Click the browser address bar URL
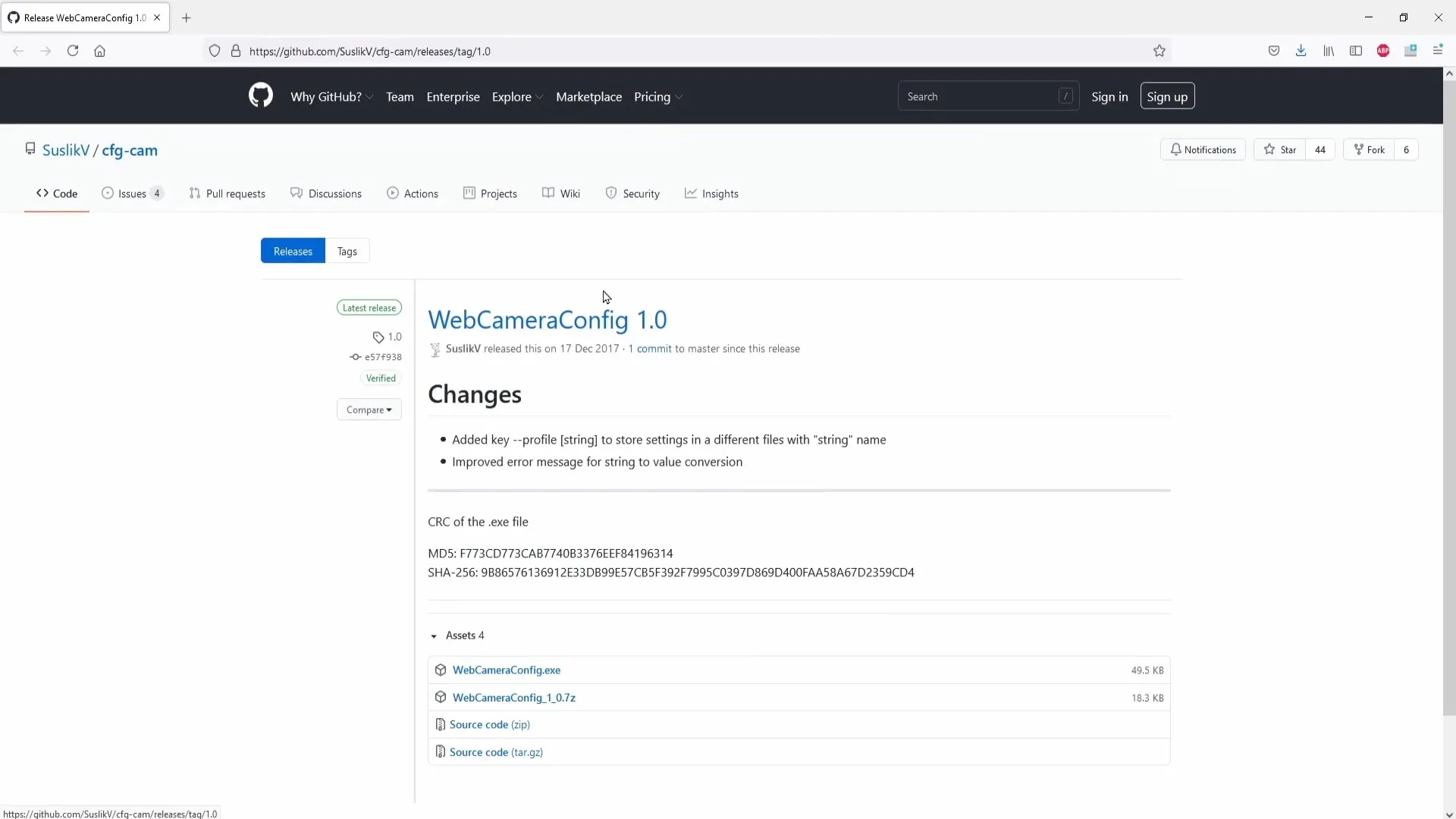This screenshot has width=1456, height=819. [x=370, y=51]
